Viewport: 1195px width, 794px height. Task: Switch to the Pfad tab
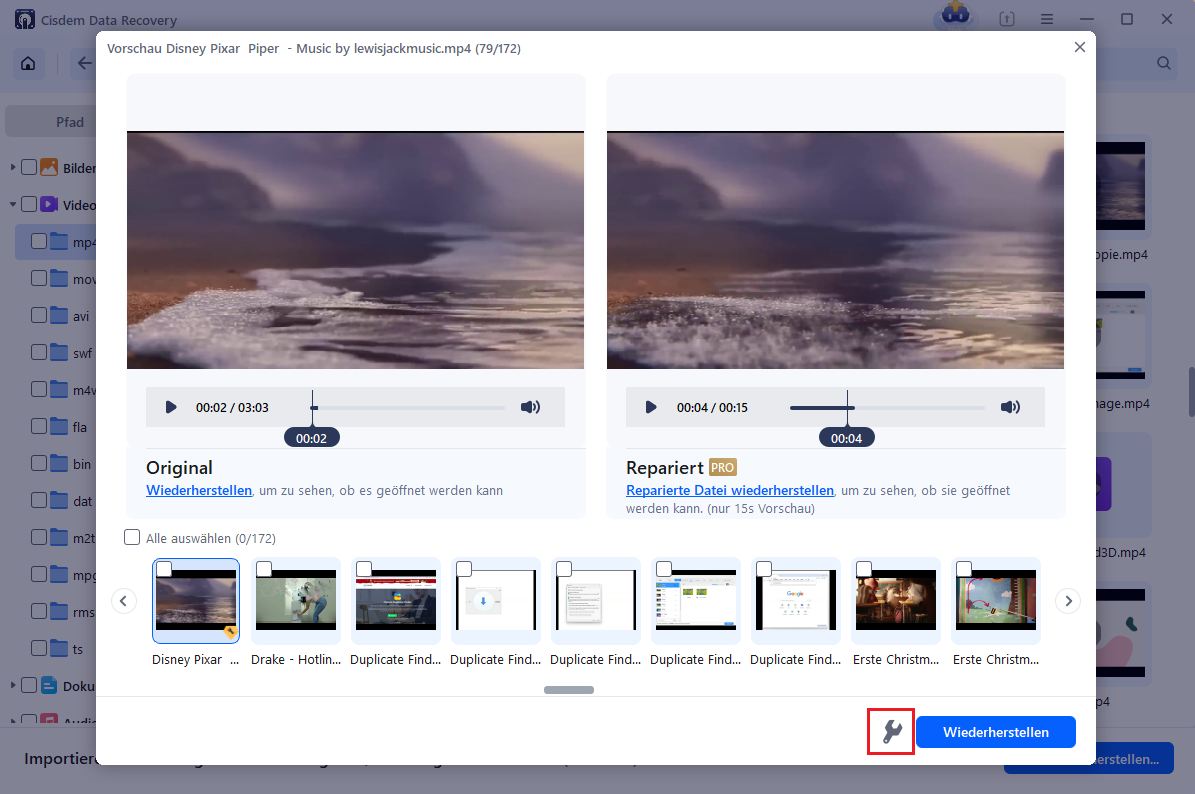(70, 122)
